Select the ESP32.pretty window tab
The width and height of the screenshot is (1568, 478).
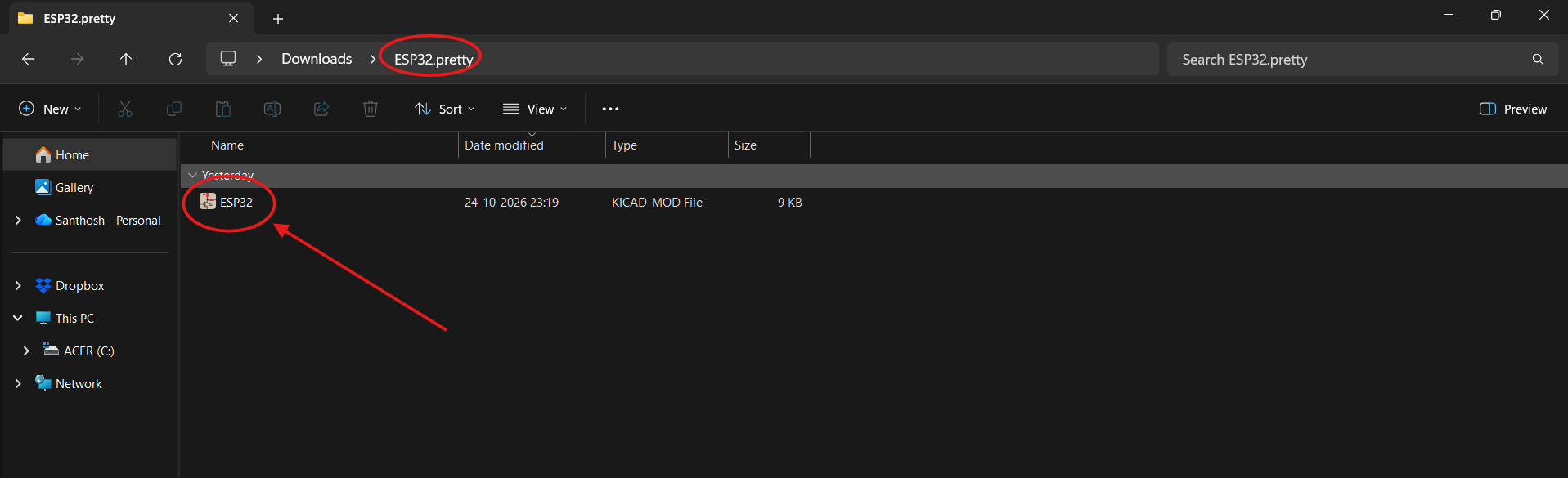coord(131,18)
